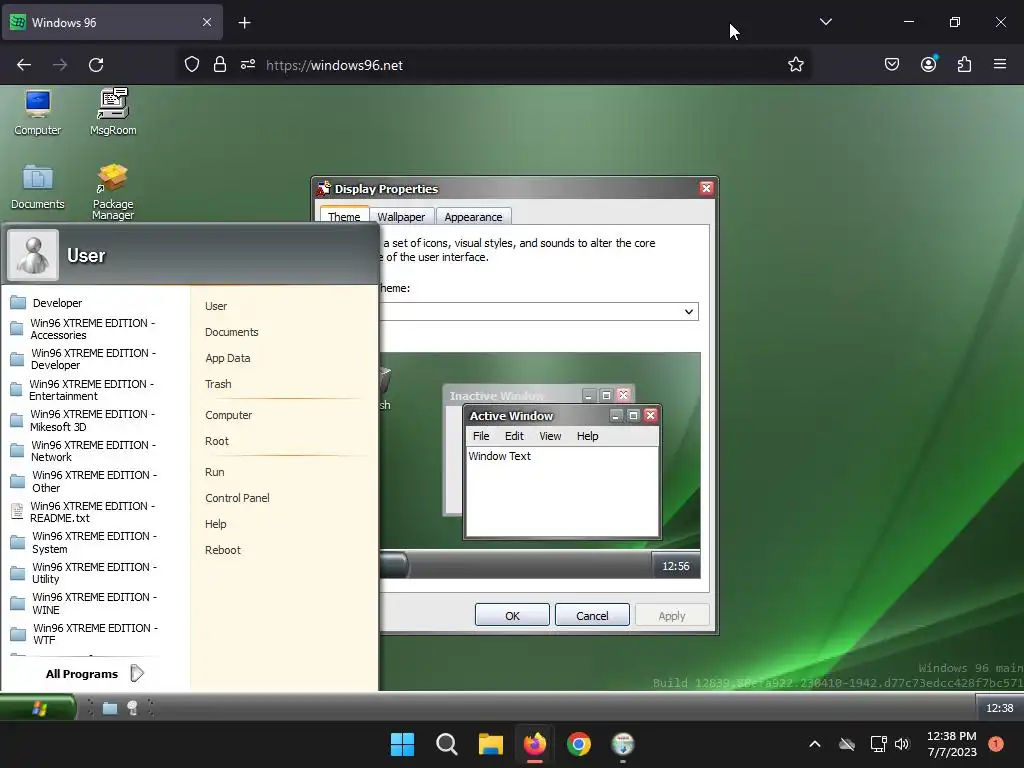The width and height of the screenshot is (1024, 768).
Task: Open the Firefox extensions puzzle icon
Action: click(x=964, y=65)
